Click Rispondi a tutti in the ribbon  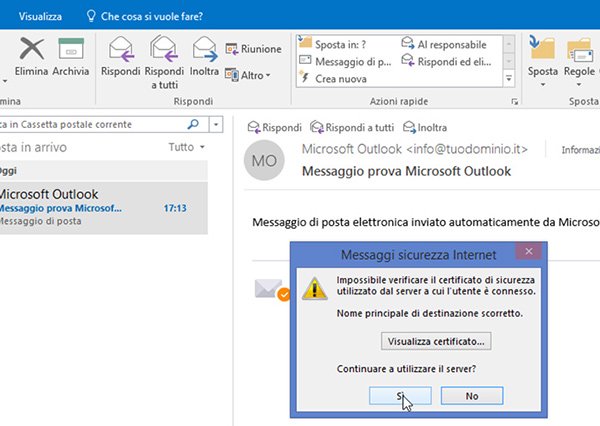click(164, 62)
